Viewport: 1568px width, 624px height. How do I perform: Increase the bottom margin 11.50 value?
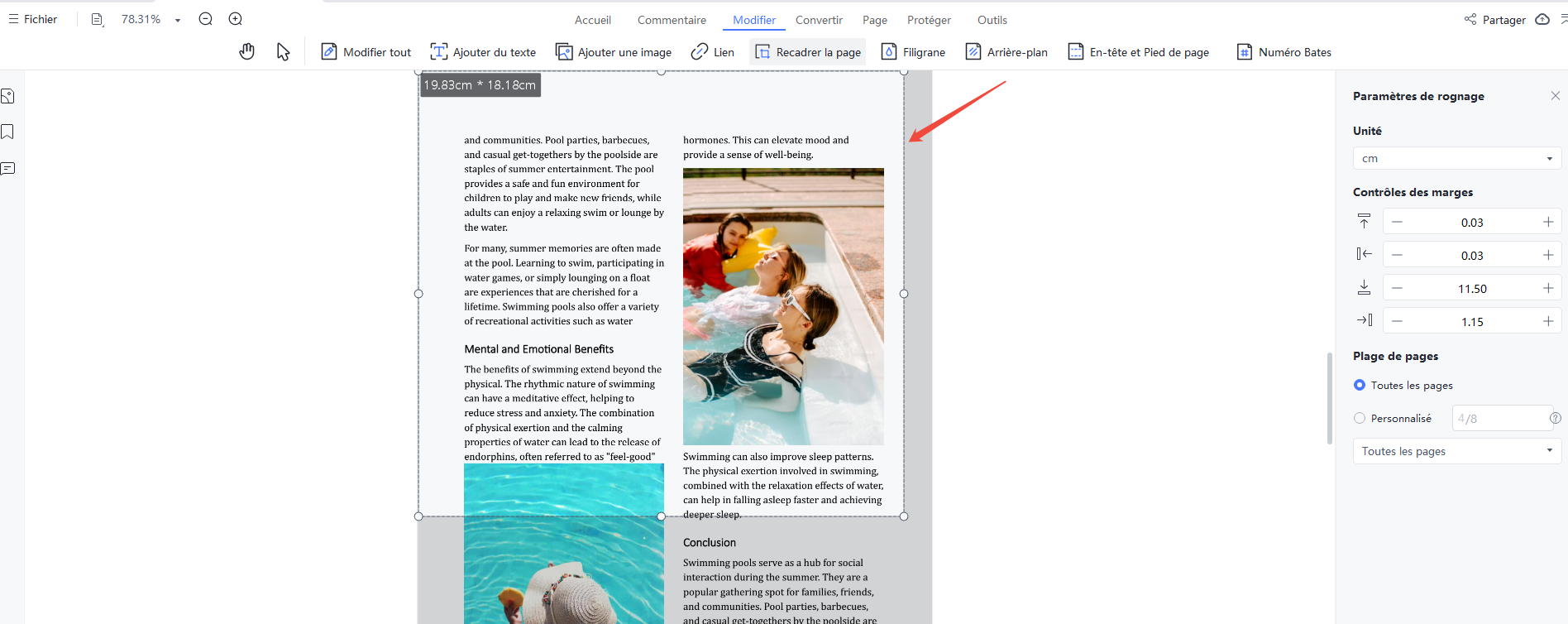click(1548, 288)
